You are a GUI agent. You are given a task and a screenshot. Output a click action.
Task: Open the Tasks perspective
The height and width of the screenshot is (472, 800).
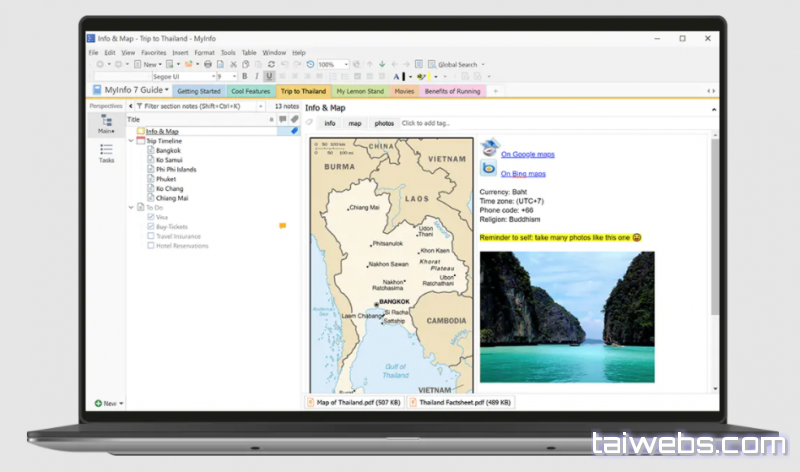point(106,153)
